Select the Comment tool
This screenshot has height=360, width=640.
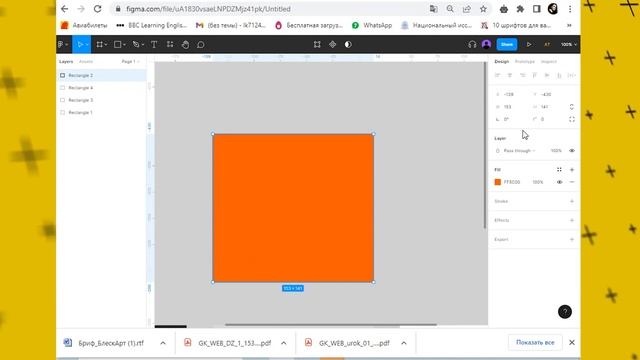pyautogui.click(x=201, y=44)
